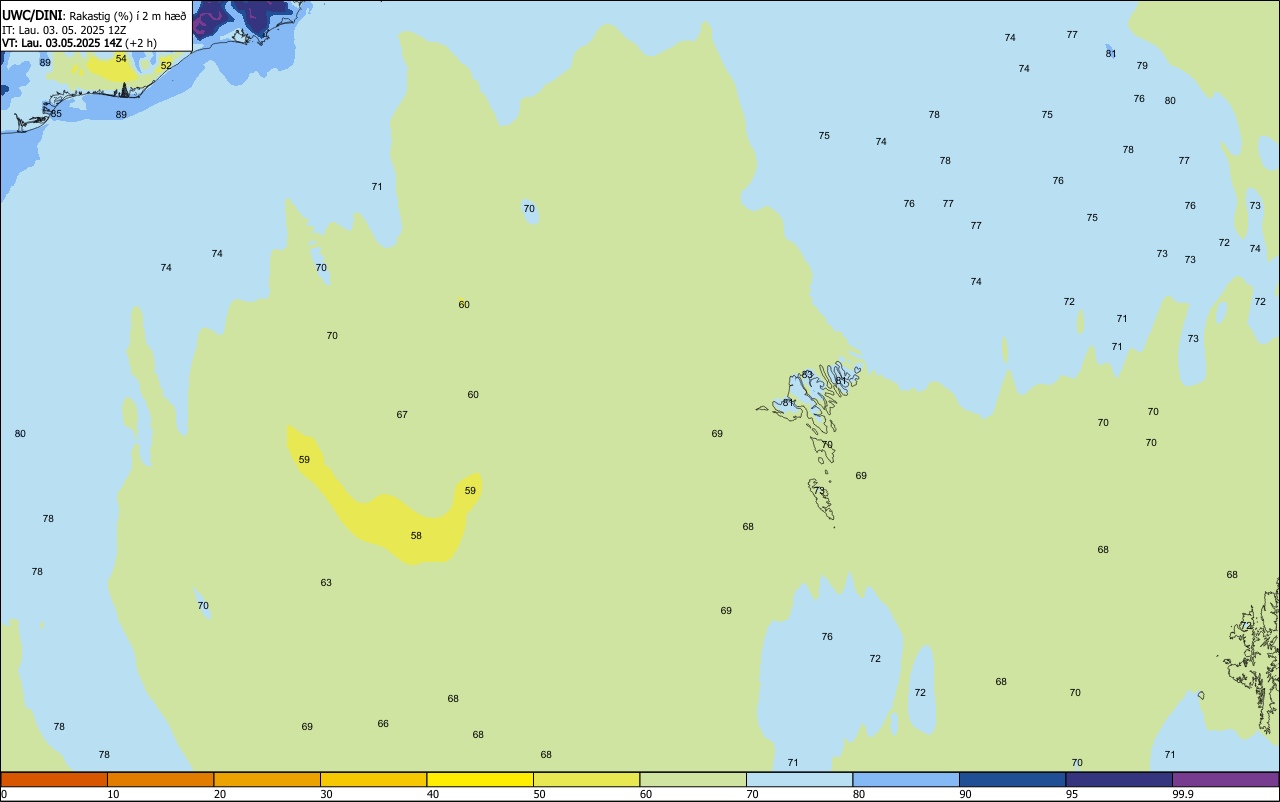Screen dimensions: 1280x802
Task: Click the 52 humidity value on Iceland's coast
Action: pos(166,66)
